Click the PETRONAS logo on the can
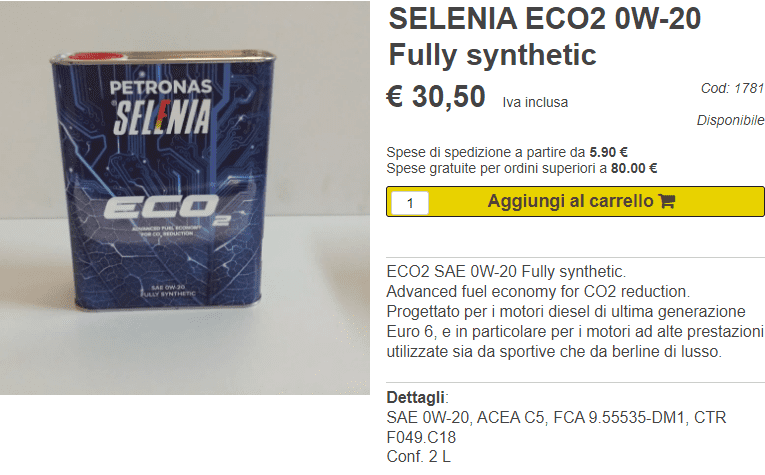Screen dimensions: 765x475 161,87
